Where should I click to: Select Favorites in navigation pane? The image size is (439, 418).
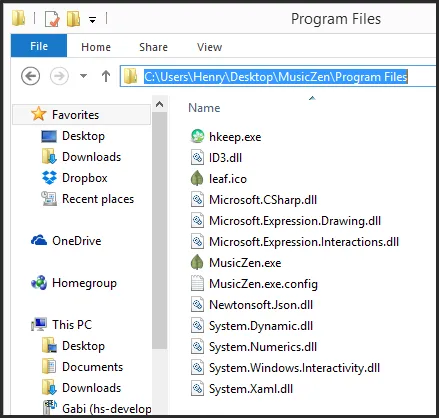click(82, 115)
